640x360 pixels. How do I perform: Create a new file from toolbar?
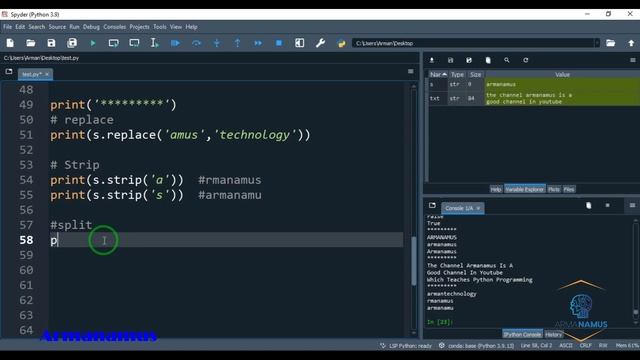(x=10, y=43)
